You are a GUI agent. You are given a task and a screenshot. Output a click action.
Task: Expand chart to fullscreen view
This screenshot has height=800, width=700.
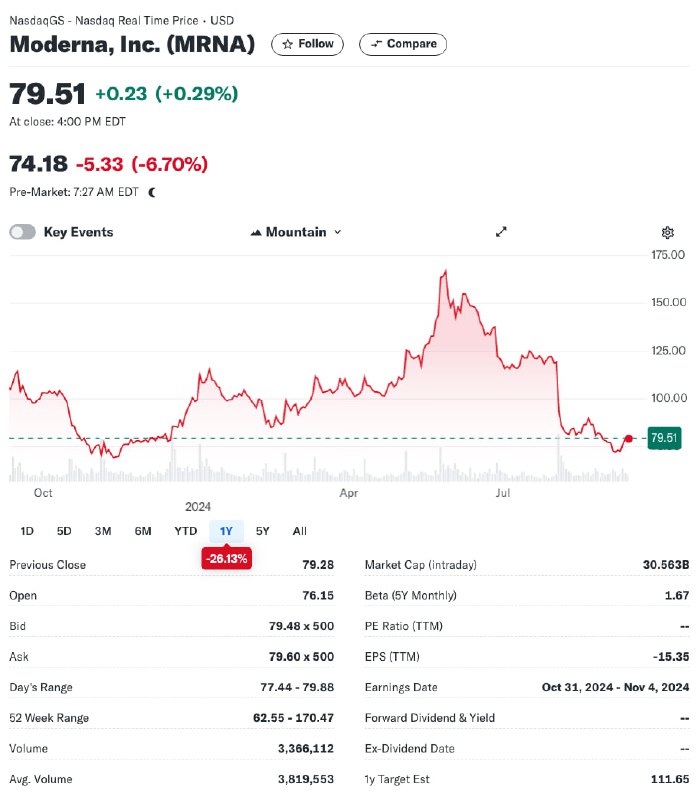pos(502,232)
